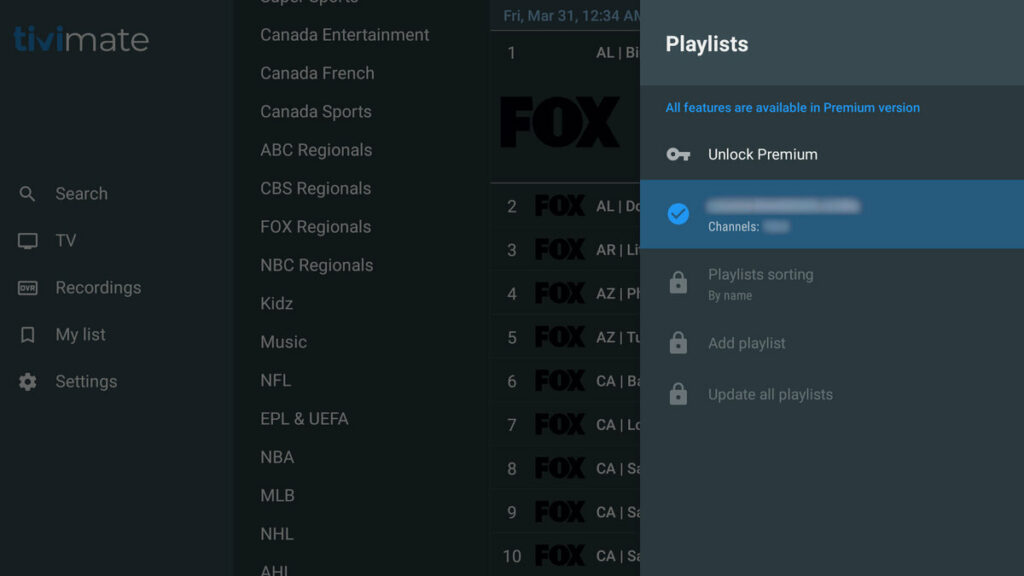Select NBA group
The image size is (1024, 576).
(x=278, y=457)
